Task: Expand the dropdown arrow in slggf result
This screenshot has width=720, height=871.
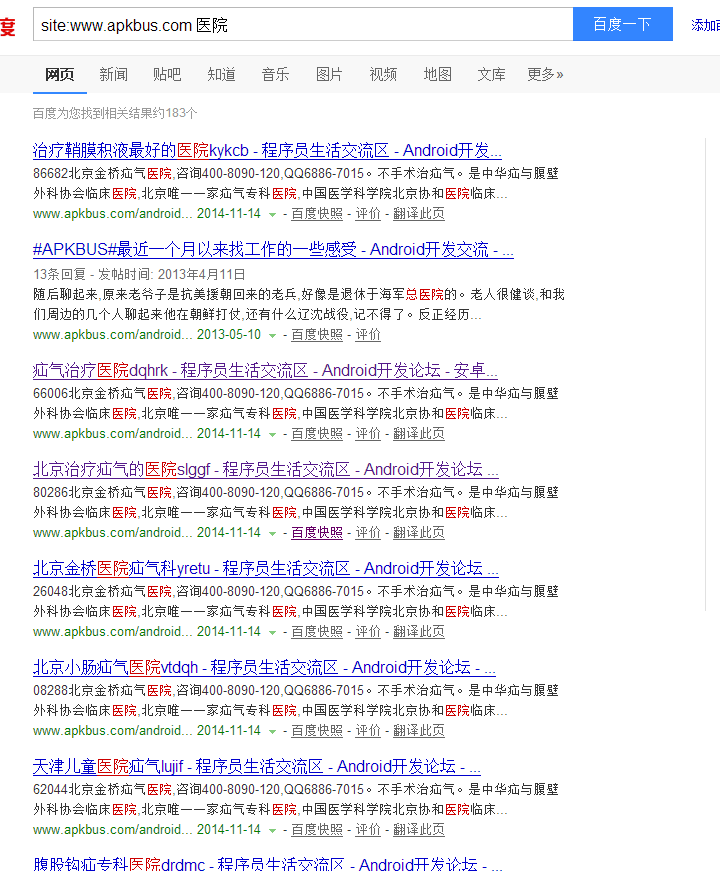Action: 272,533
